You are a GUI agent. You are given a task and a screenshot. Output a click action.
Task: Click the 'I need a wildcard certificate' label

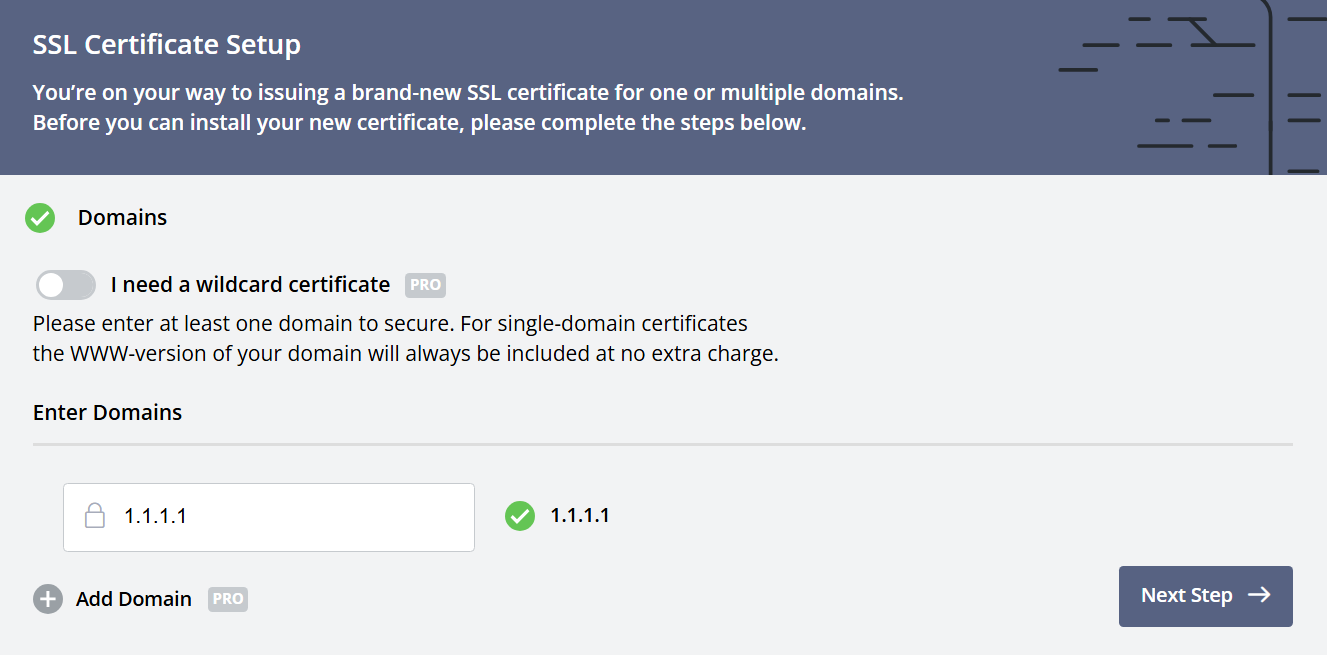point(250,285)
